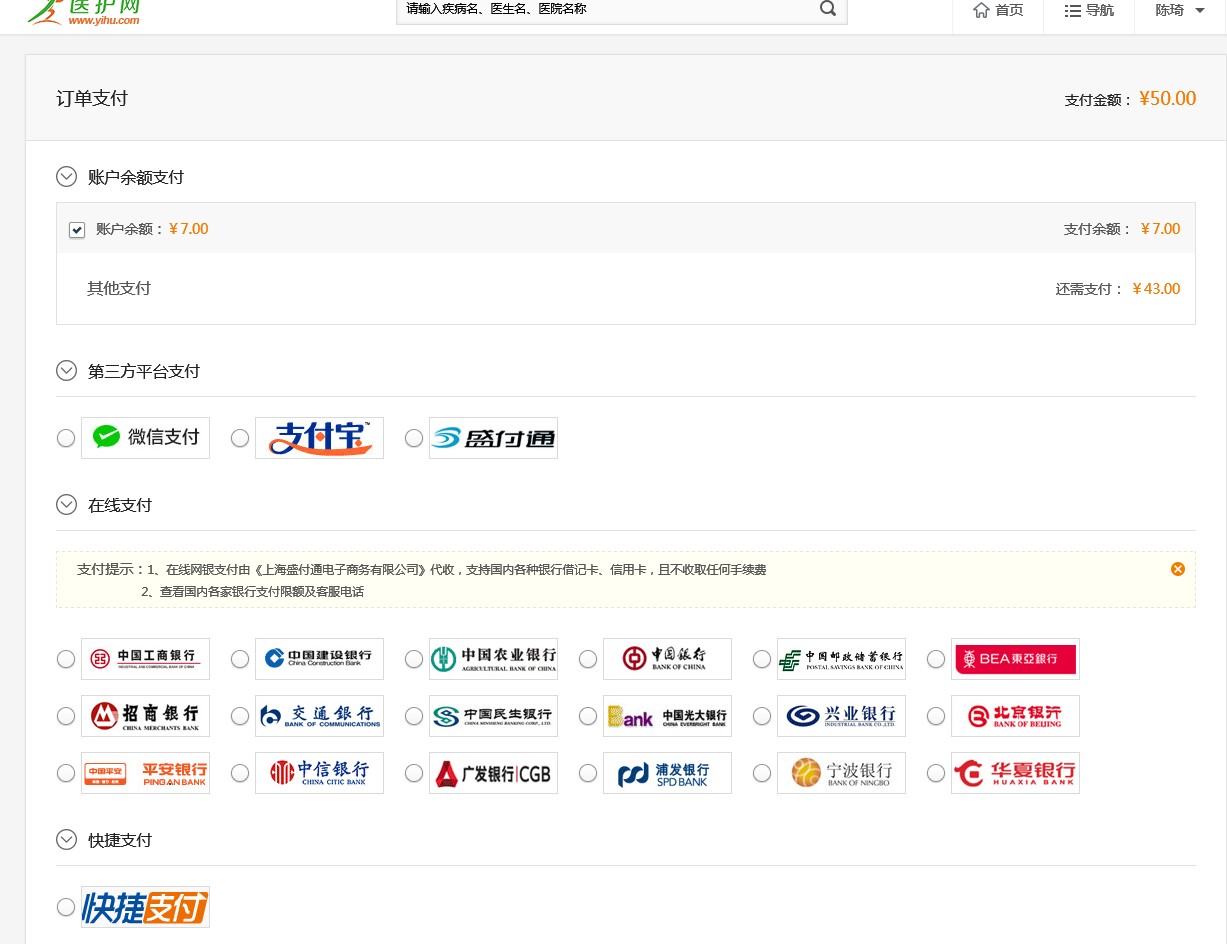The height and width of the screenshot is (944, 1227).
Task: Select the 兴业银行 radio button
Action: 762,716
